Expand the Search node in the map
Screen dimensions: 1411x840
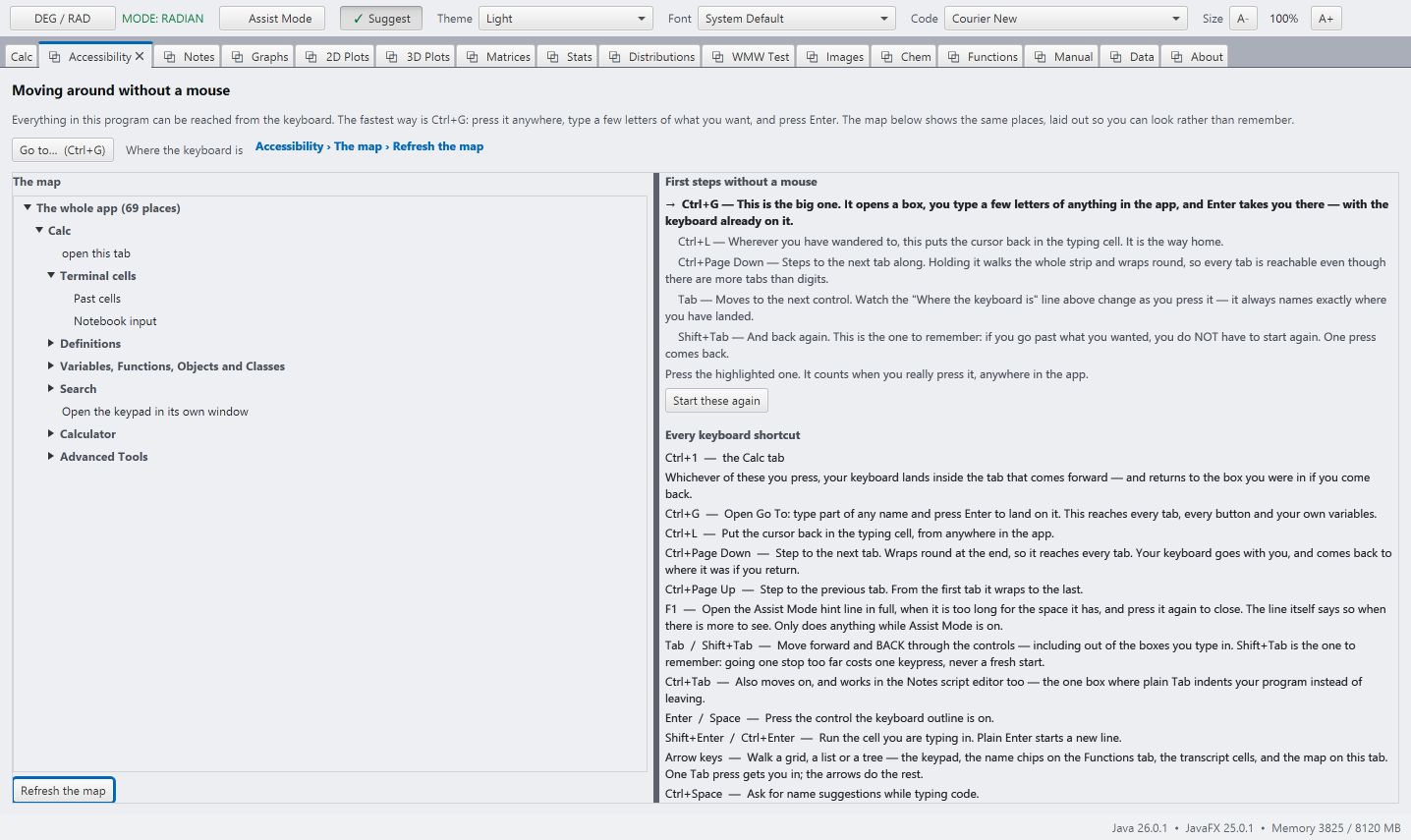pyautogui.click(x=51, y=389)
